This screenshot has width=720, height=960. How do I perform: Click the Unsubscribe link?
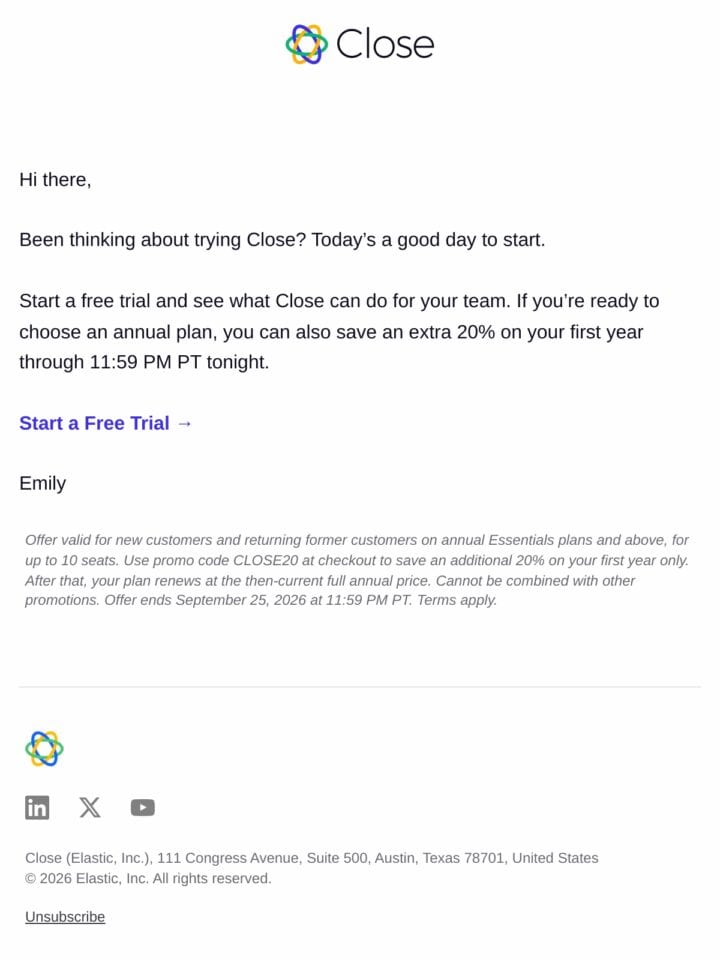coord(65,917)
